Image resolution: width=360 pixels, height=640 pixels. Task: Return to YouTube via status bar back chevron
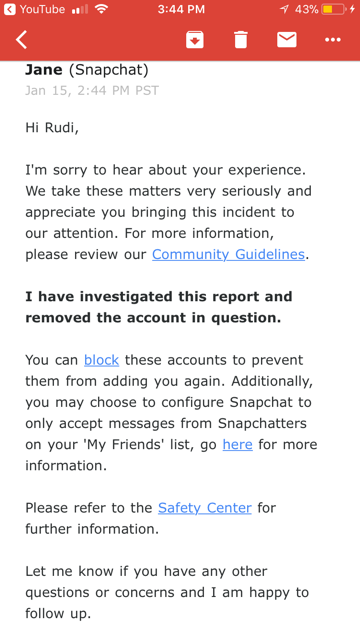point(10,9)
